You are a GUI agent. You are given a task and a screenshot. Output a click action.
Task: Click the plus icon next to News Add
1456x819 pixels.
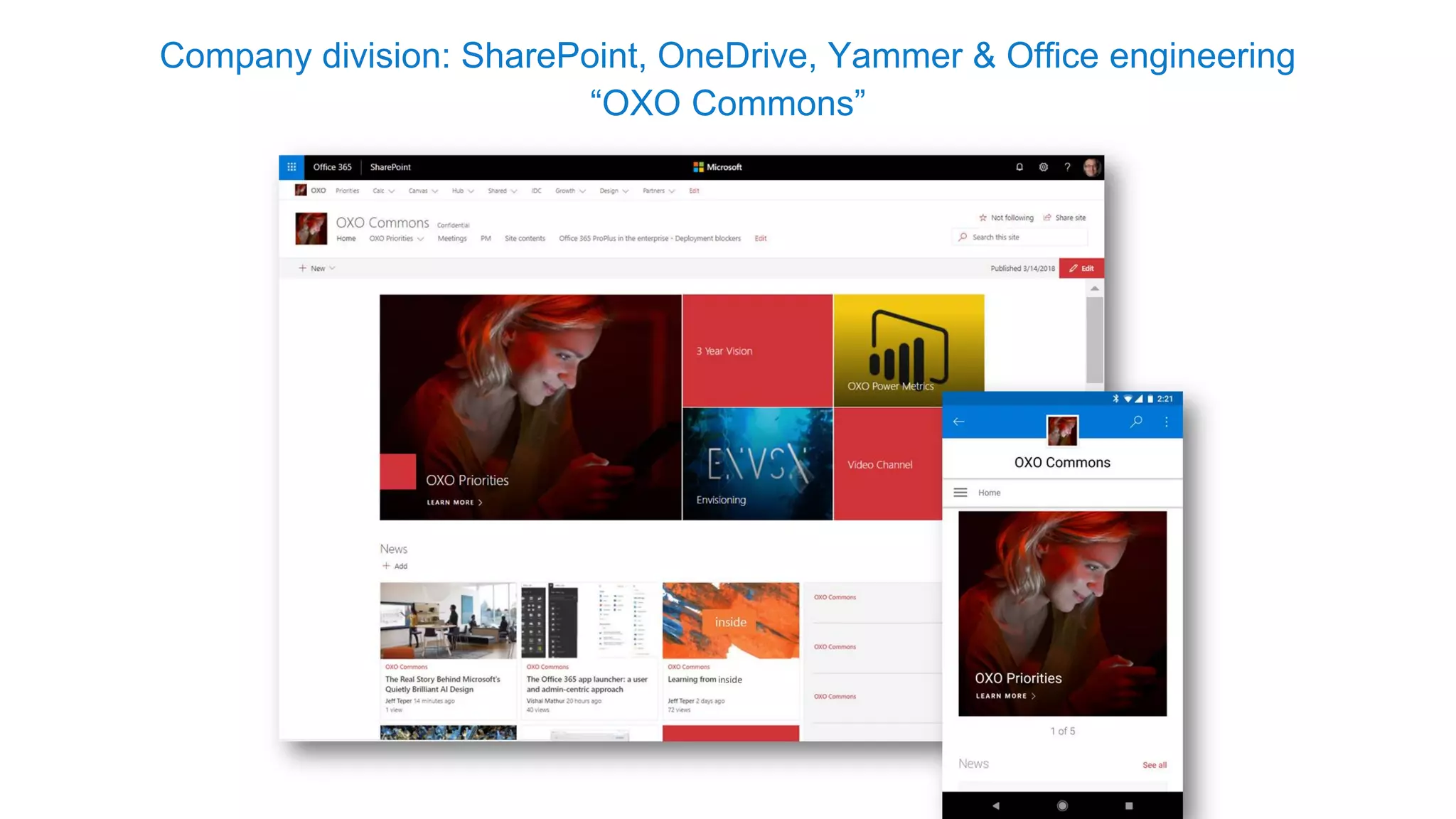click(x=386, y=566)
